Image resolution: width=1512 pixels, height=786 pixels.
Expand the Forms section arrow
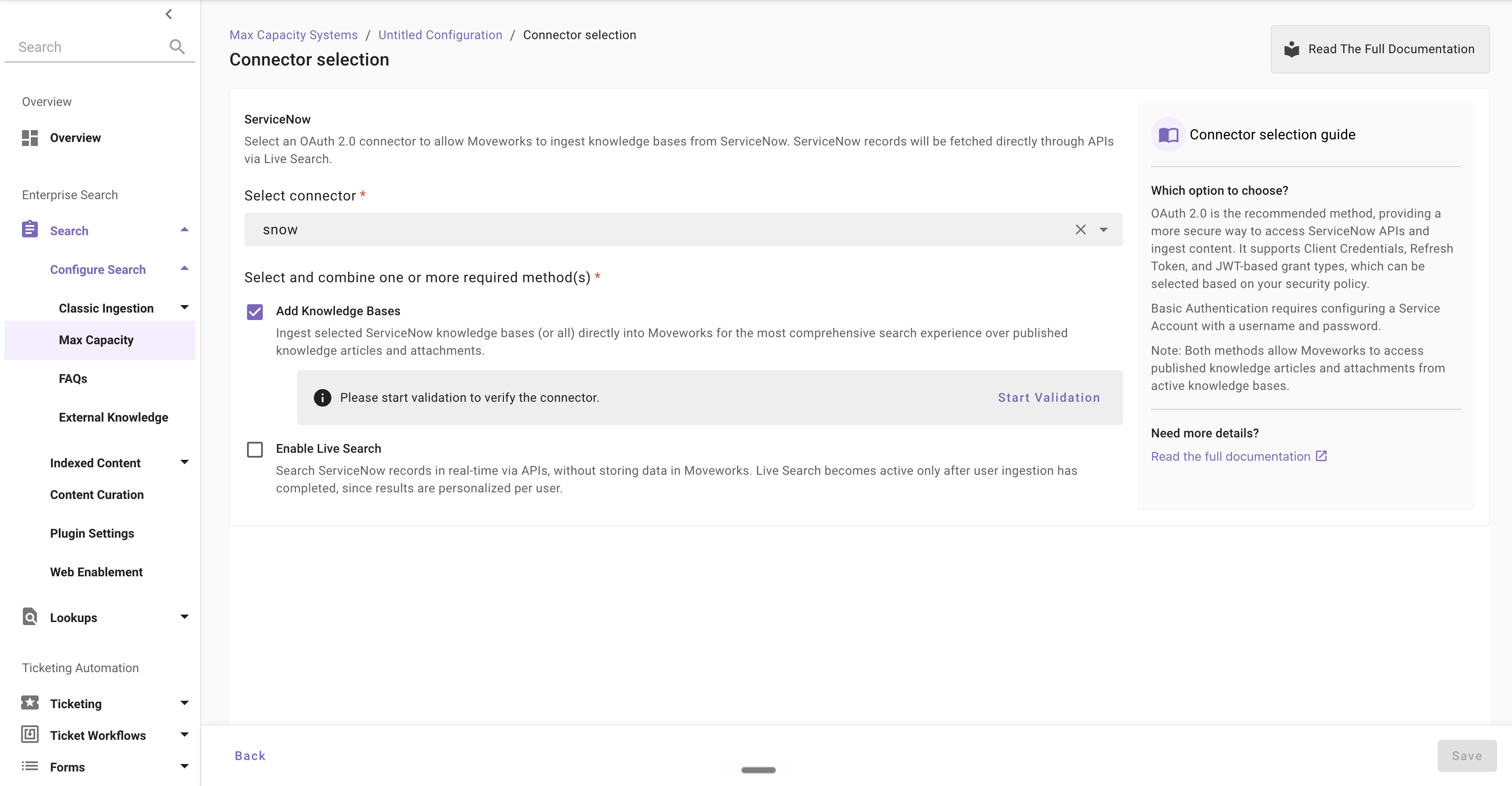point(184,766)
